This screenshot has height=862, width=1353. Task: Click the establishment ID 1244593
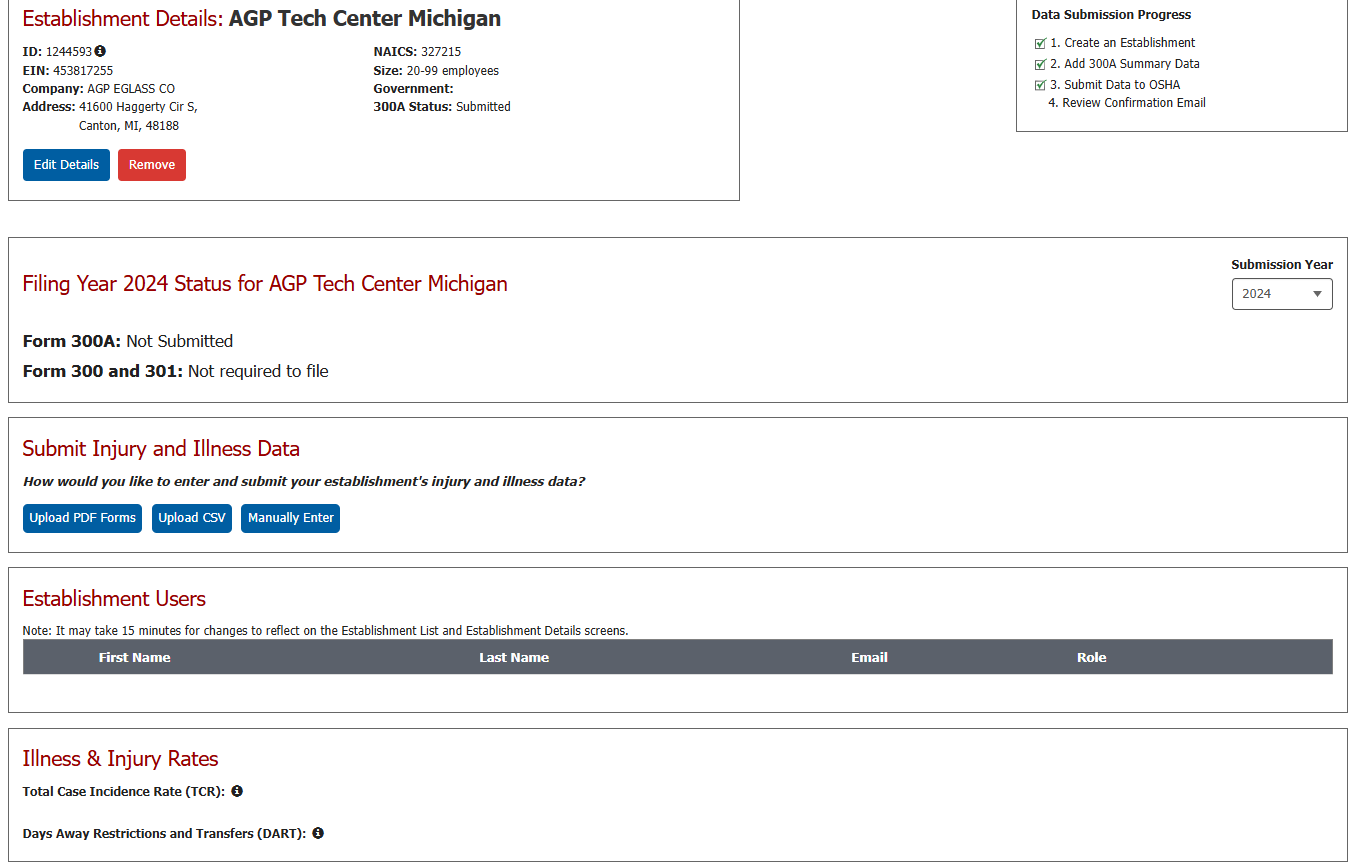point(69,52)
